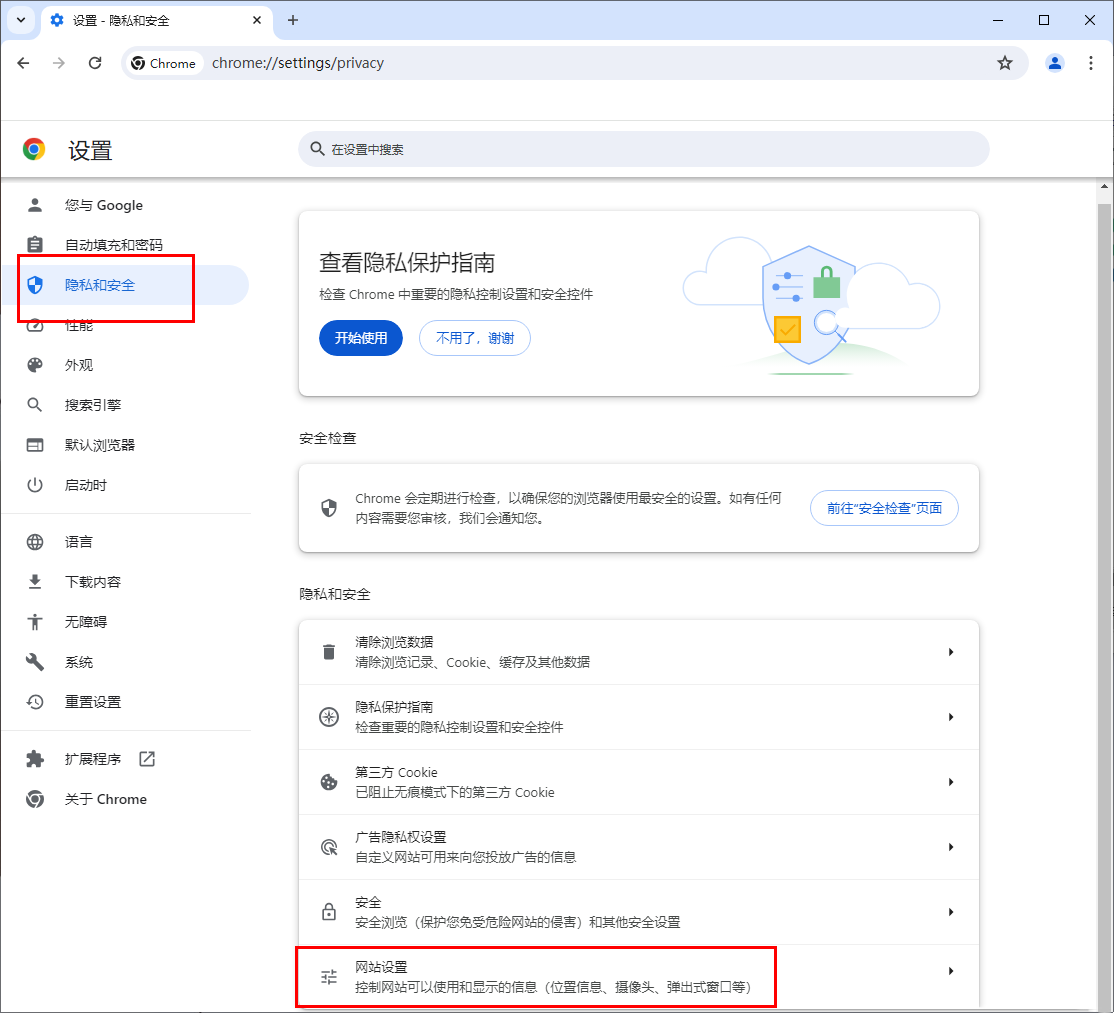This screenshot has width=1114, height=1013.
Task: Select 隐私和安全 in sidebar
Action: [x=125, y=285]
